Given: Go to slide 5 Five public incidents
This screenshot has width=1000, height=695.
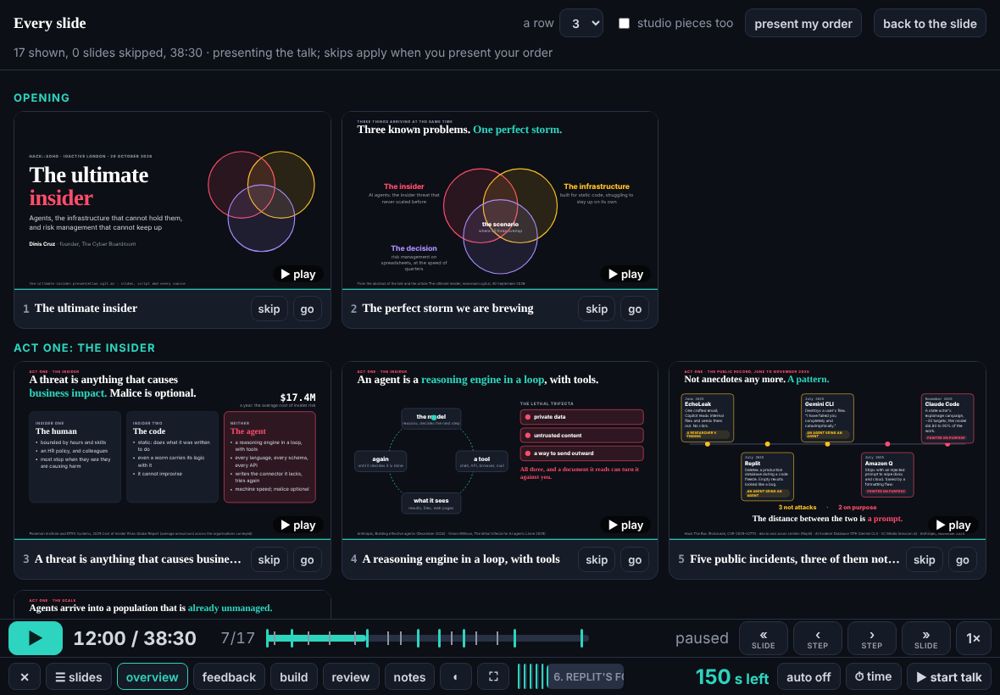Looking at the screenshot, I should [962, 560].
